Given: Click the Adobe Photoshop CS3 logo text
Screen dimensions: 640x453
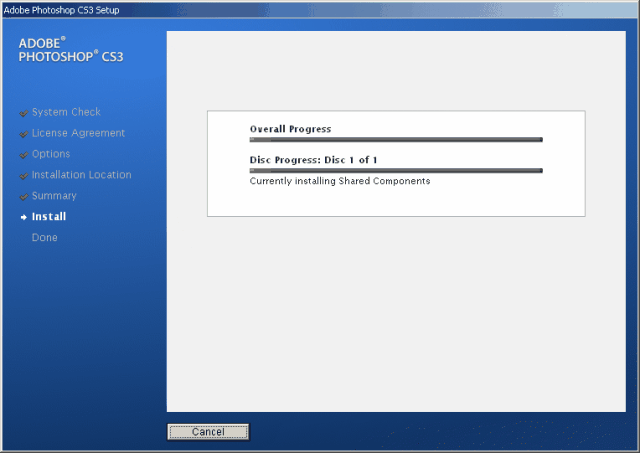Looking at the screenshot, I should coord(71,50).
